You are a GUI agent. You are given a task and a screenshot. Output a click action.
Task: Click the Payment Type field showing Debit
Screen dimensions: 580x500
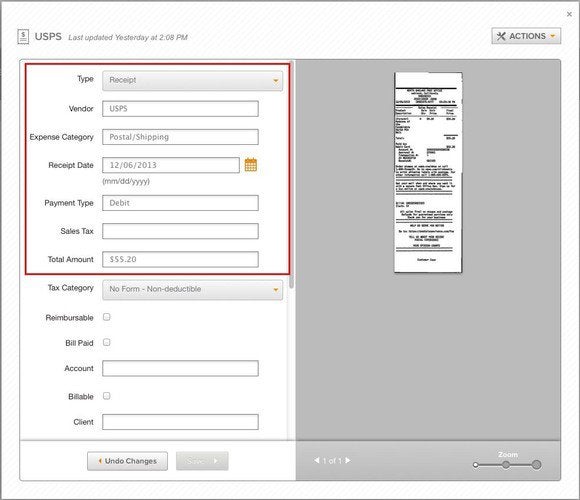point(180,203)
